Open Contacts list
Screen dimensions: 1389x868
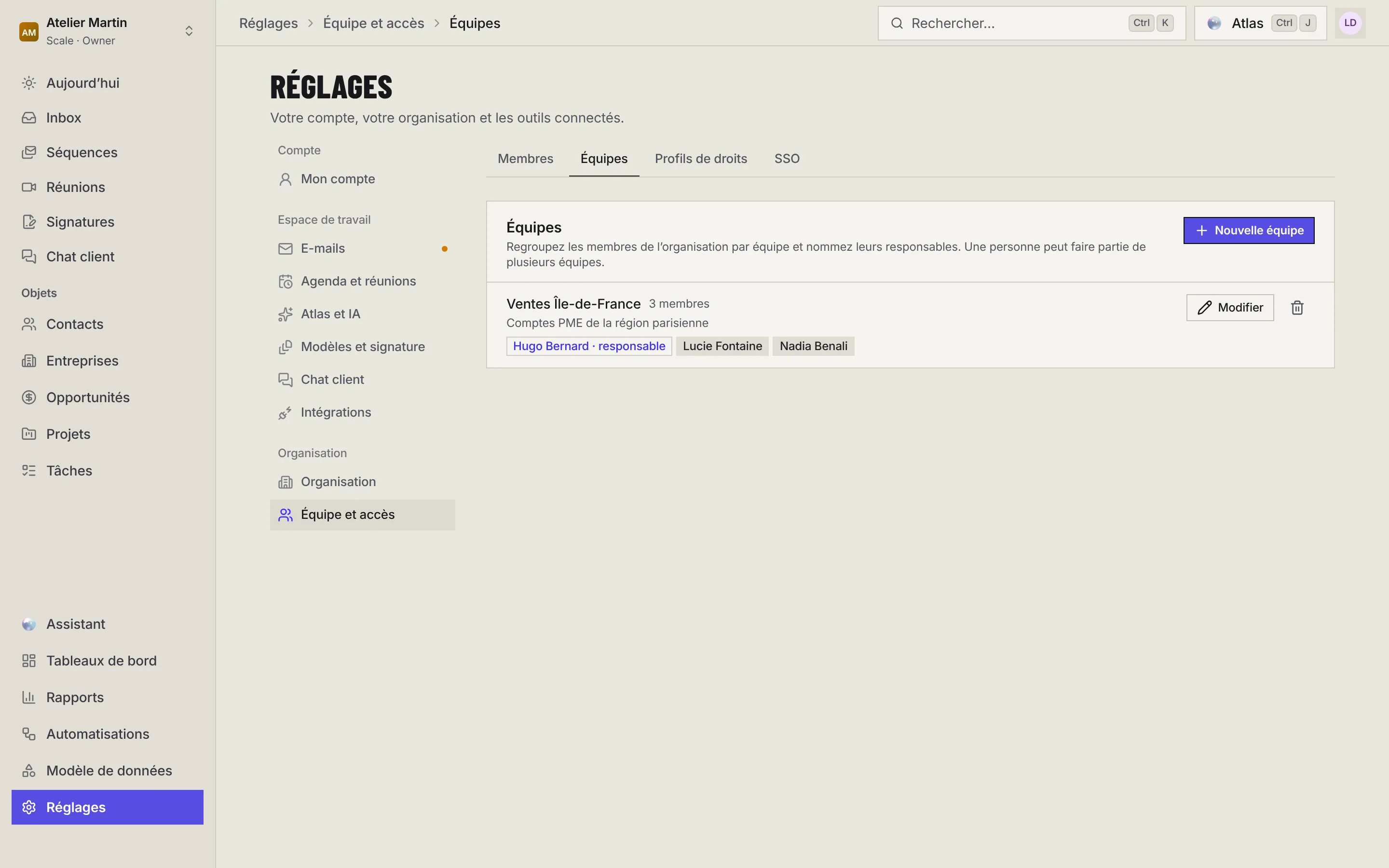108,325
